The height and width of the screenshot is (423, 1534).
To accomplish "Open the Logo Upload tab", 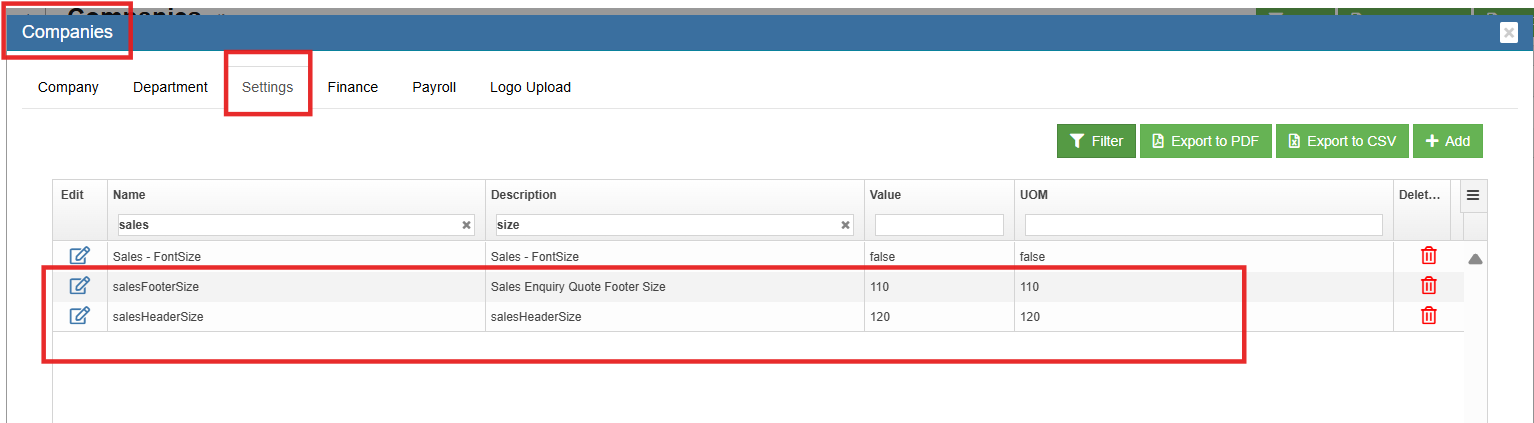I will 530,87.
